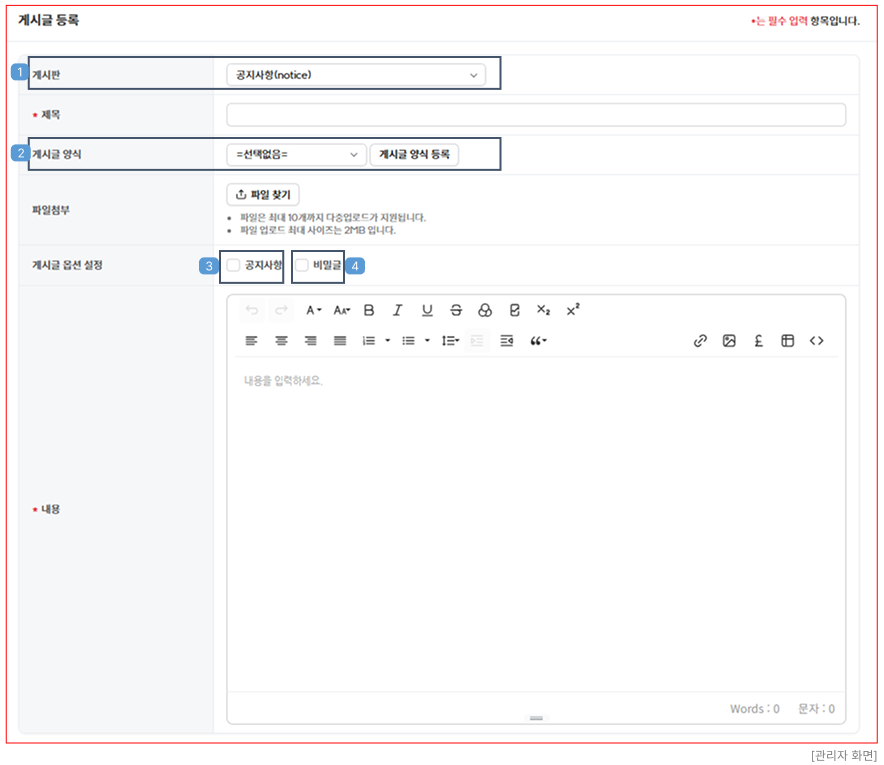
Task: Click inside the 내용 editor text area
Action: pyautogui.click(x=536, y=520)
